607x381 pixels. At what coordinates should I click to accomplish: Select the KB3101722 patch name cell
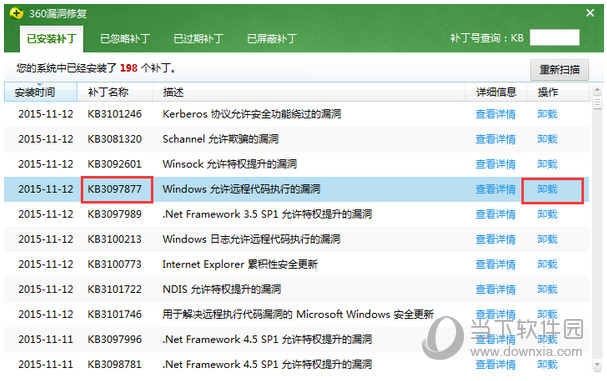115,289
